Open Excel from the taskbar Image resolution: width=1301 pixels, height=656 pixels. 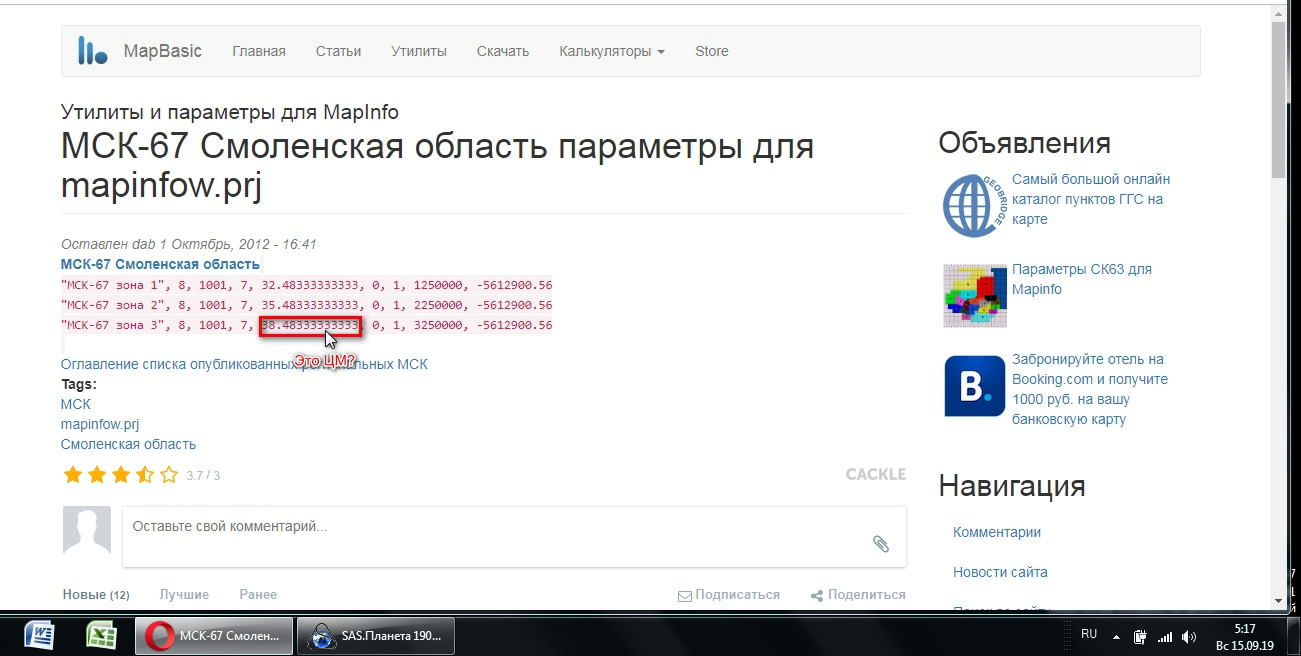pyautogui.click(x=100, y=636)
